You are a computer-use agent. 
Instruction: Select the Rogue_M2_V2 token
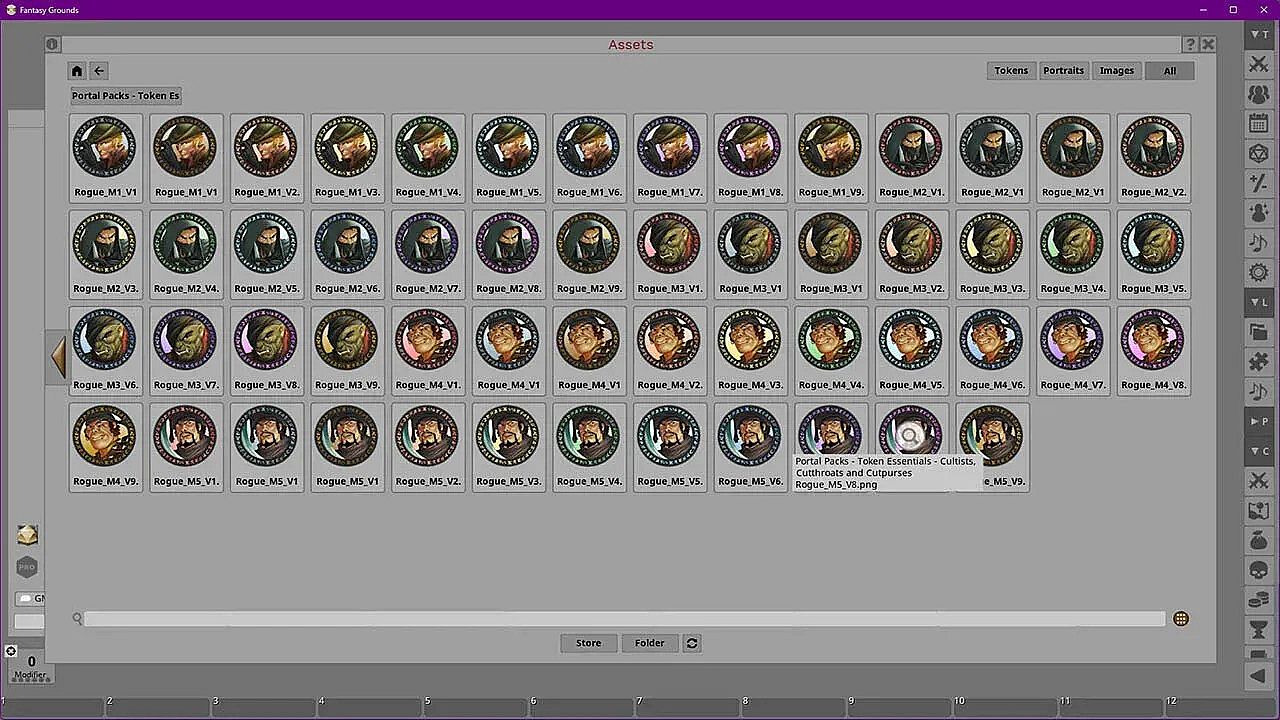(1154, 158)
